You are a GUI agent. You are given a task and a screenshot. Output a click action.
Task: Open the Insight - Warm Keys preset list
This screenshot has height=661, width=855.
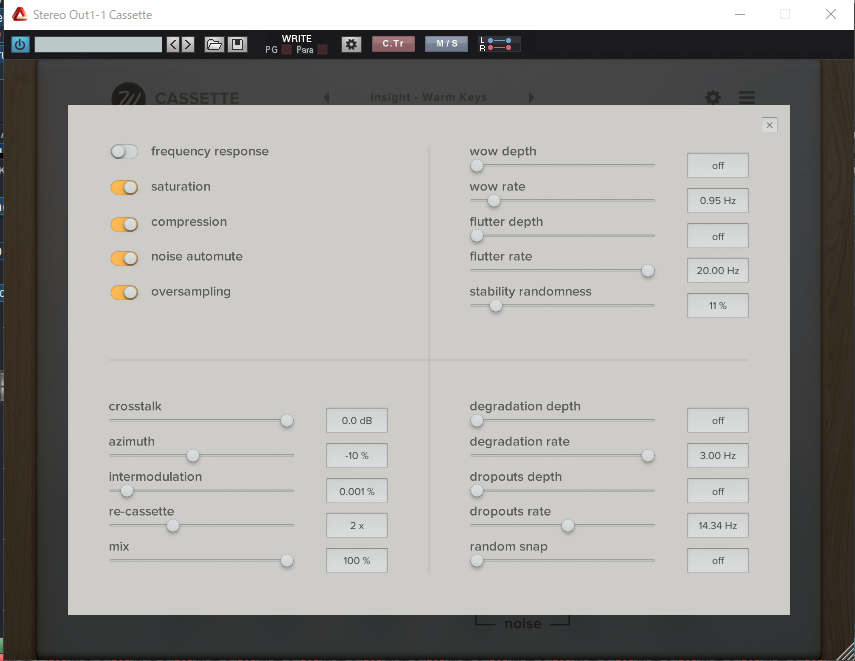[x=429, y=98]
